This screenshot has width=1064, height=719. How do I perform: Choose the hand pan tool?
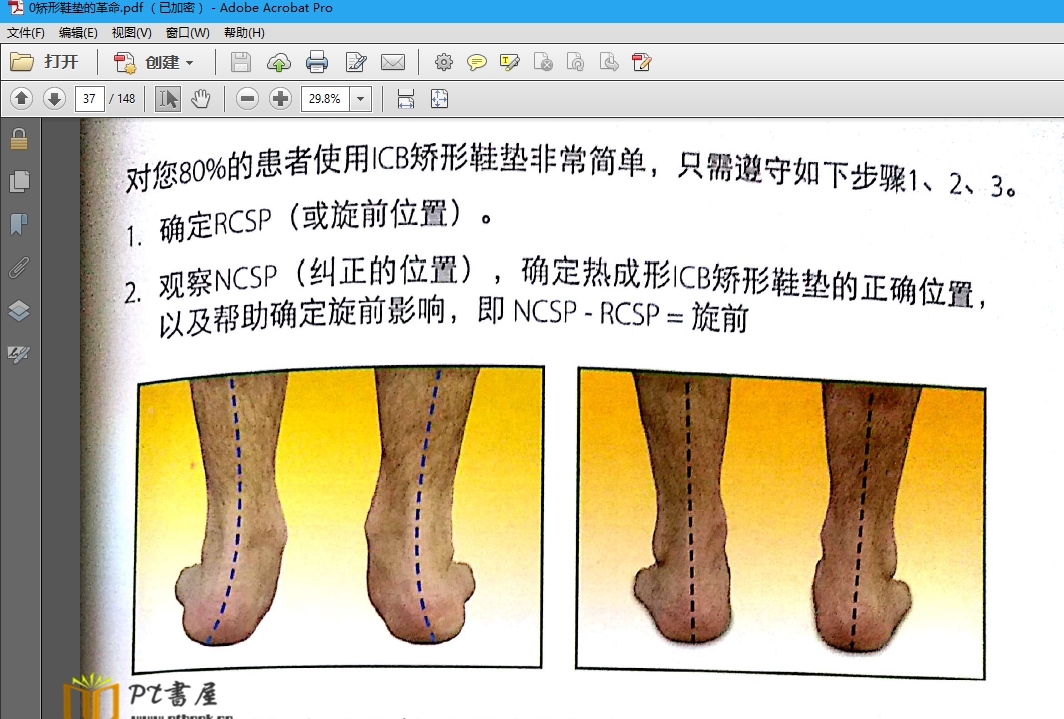pos(201,99)
